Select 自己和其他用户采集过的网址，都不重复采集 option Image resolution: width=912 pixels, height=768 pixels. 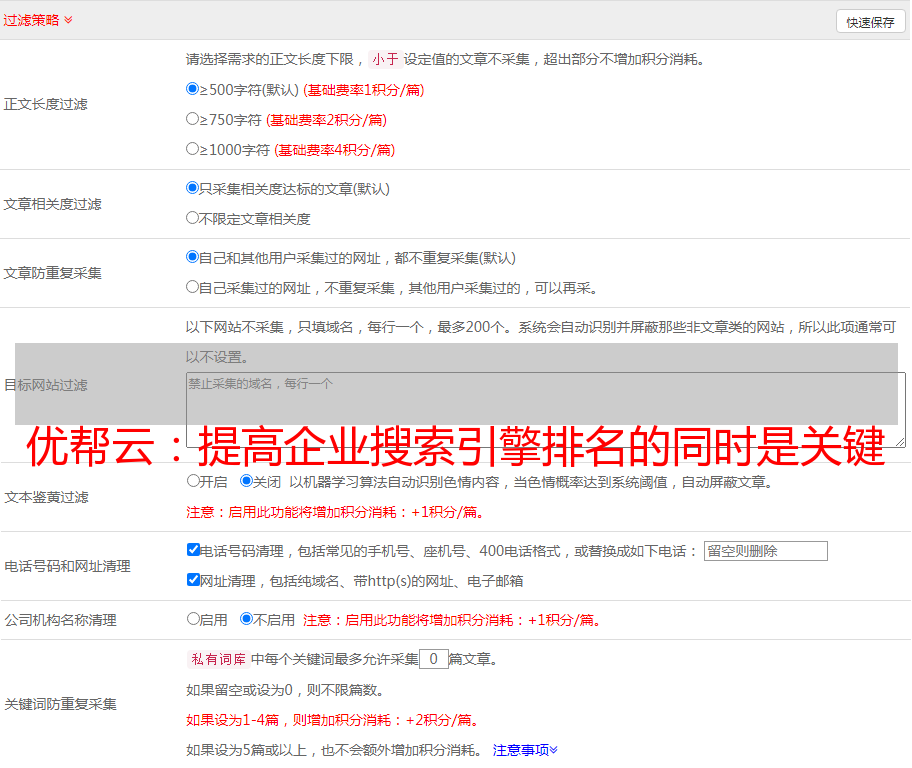click(193, 257)
